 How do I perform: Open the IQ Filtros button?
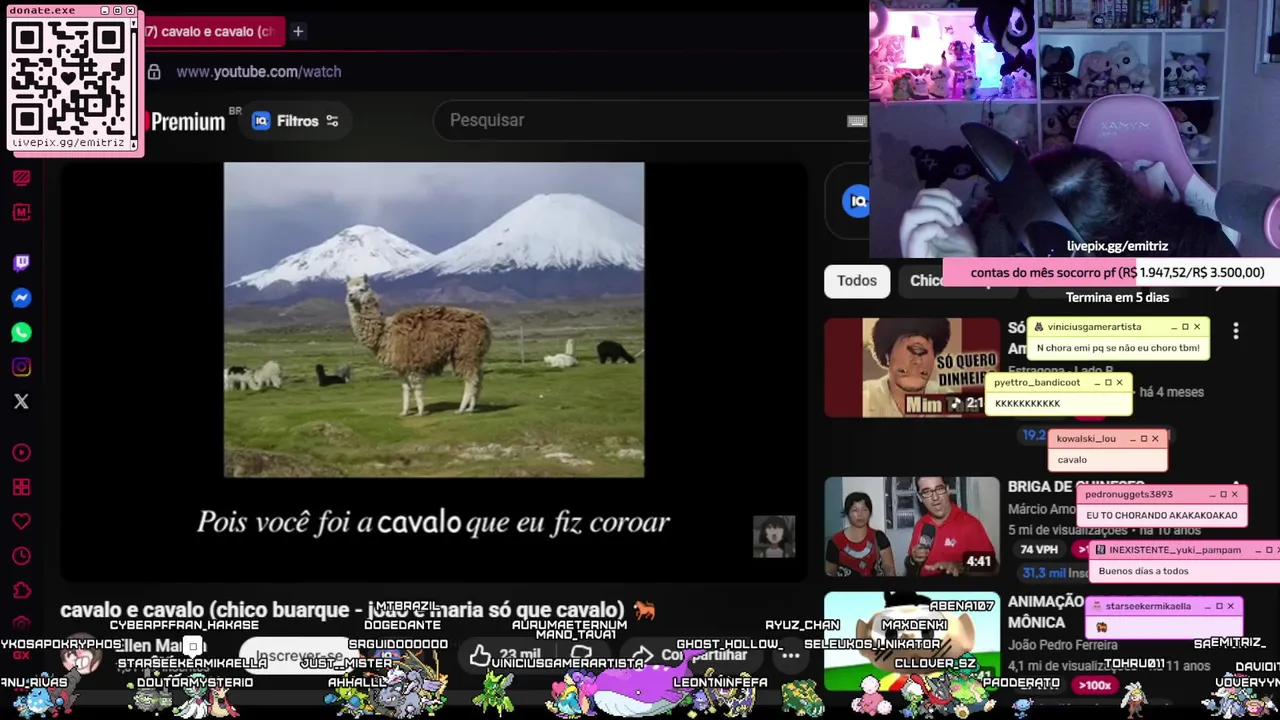295,121
